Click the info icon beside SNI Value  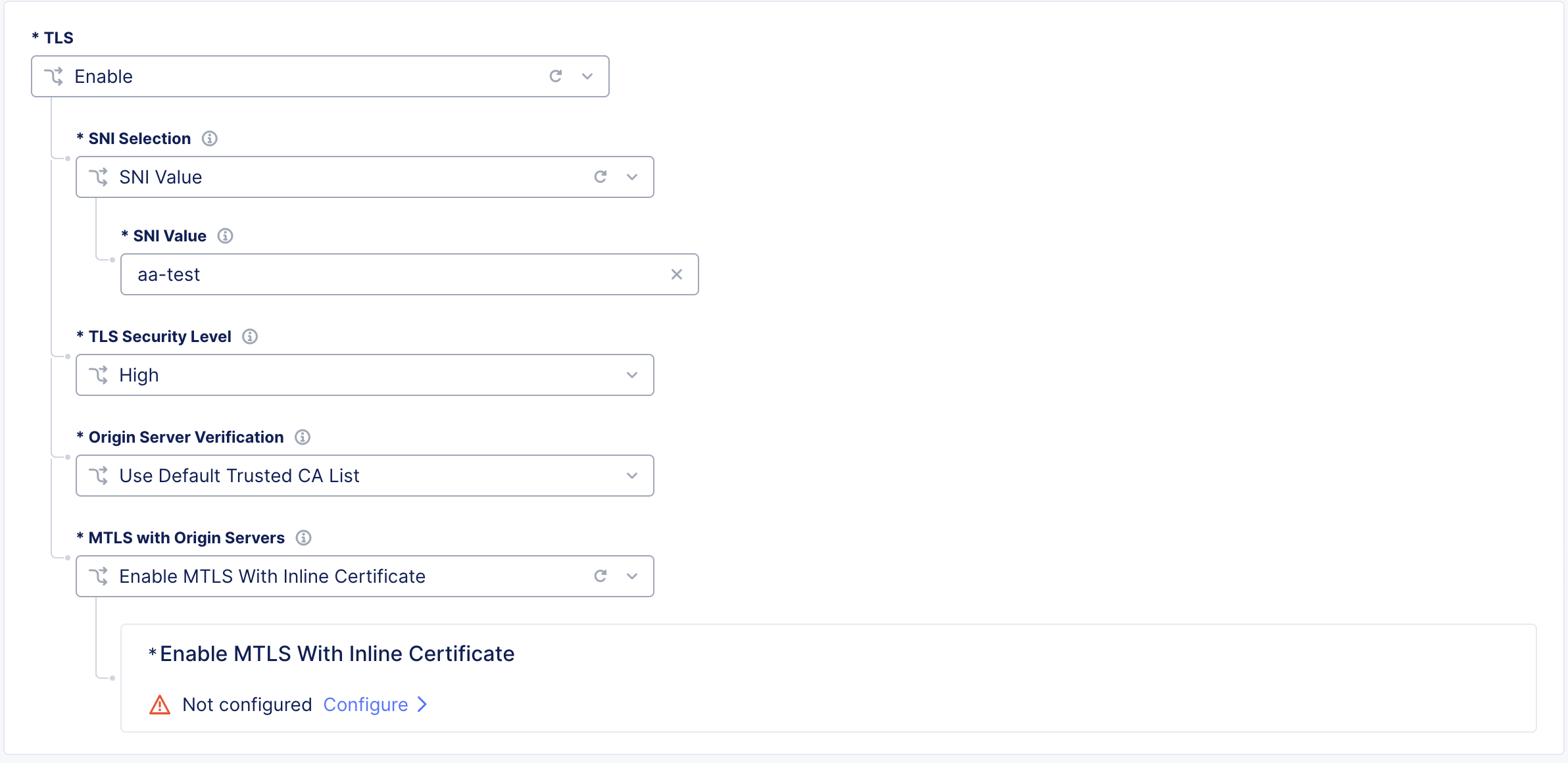(x=224, y=235)
